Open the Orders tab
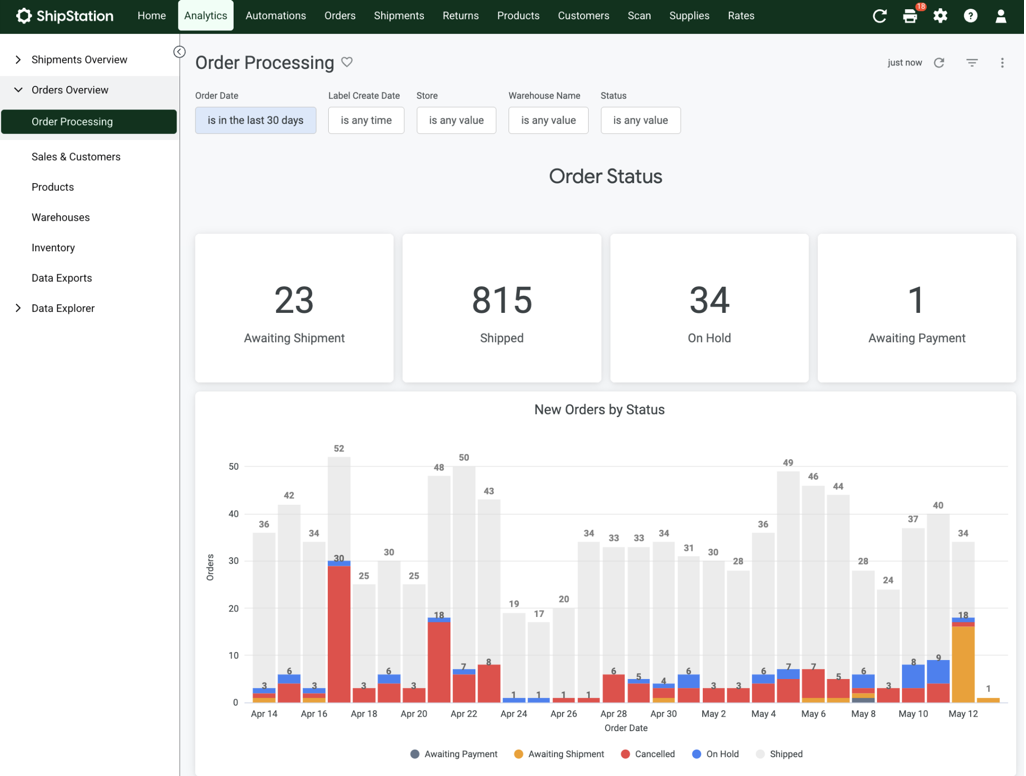The height and width of the screenshot is (776, 1026). [x=340, y=16]
